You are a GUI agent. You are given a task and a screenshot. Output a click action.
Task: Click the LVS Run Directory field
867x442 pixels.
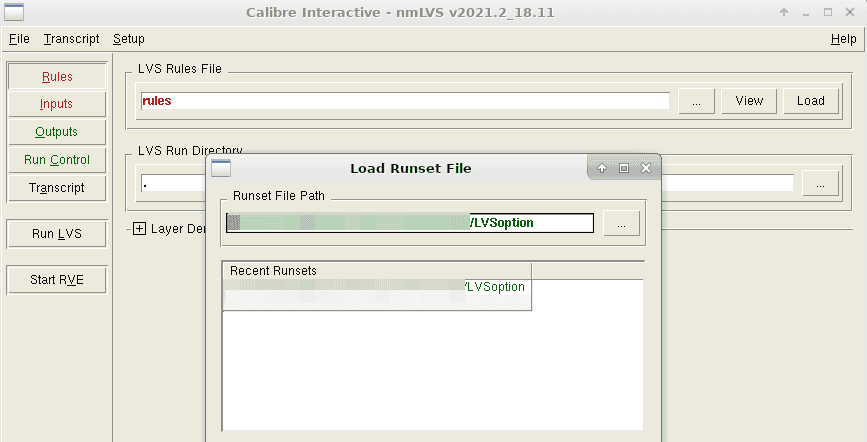tap(173, 184)
